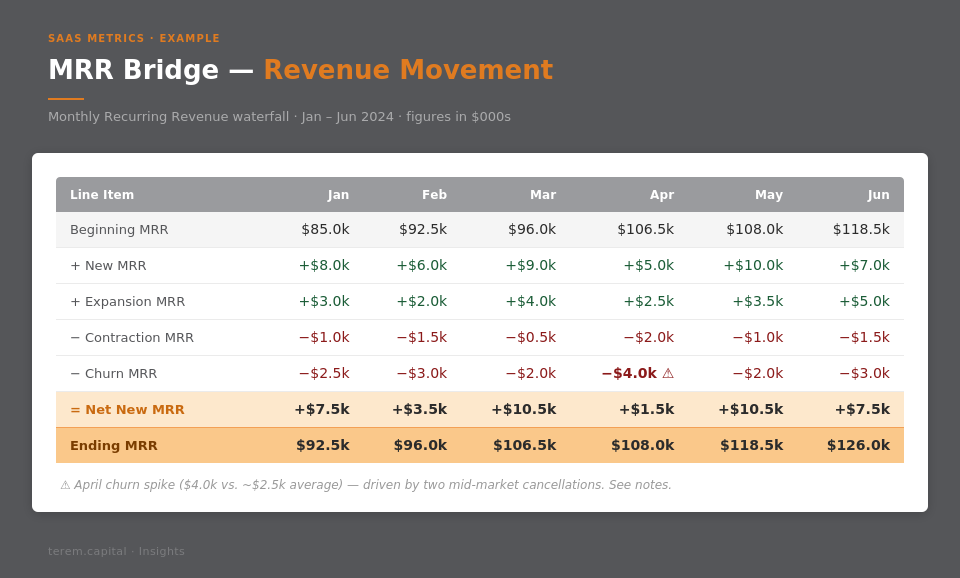This screenshot has width=960, height=578.
Task: Click the Jan column header
Action: point(338,195)
